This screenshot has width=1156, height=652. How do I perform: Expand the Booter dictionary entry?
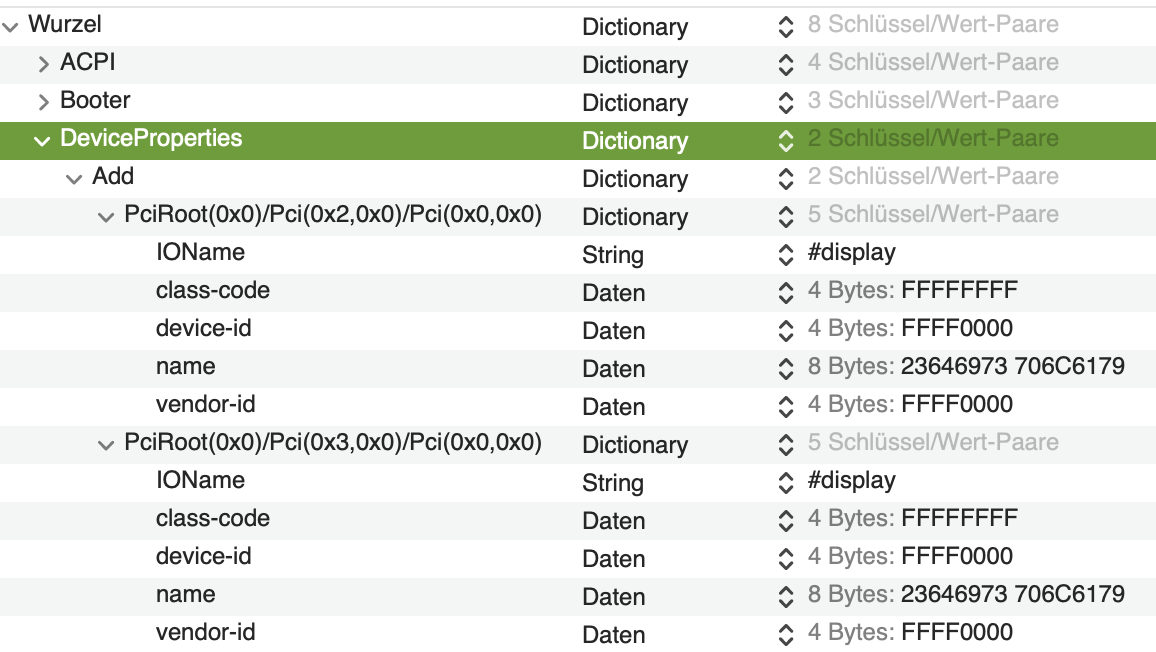[43, 102]
